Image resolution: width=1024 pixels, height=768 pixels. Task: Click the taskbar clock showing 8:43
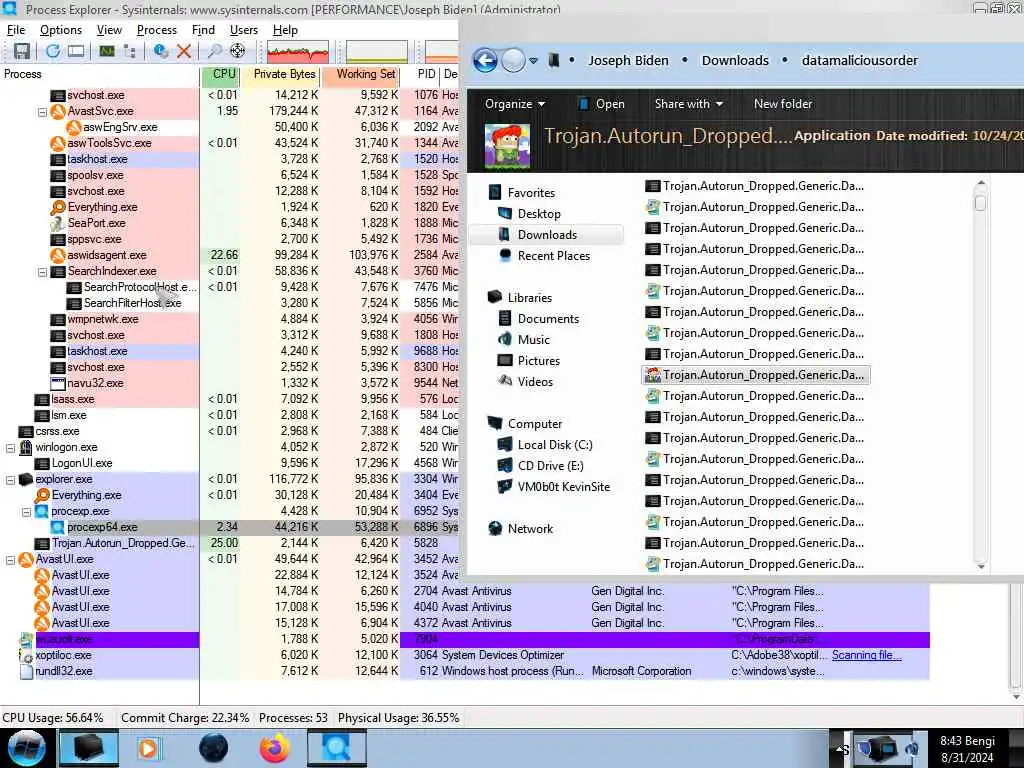(967, 749)
